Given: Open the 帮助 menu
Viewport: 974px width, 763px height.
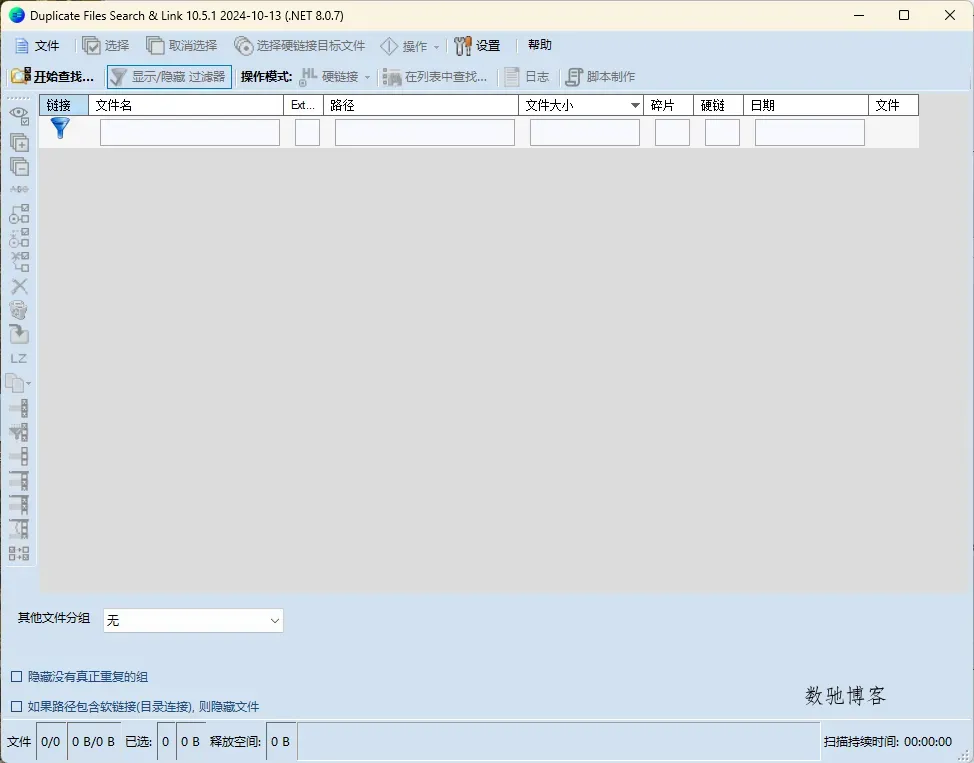Looking at the screenshot, I should click(x=540, y=45).
